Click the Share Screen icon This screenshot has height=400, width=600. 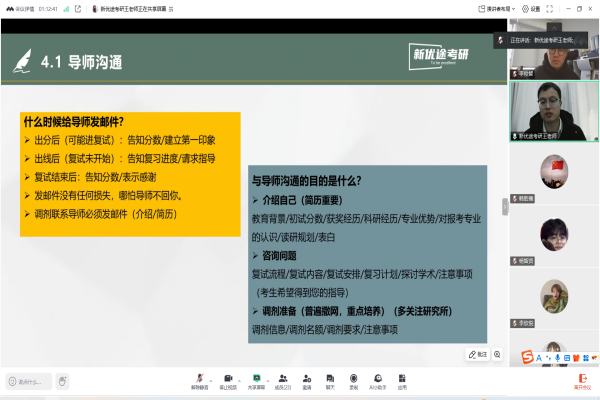pyautogui.click(x=256, y=378)
